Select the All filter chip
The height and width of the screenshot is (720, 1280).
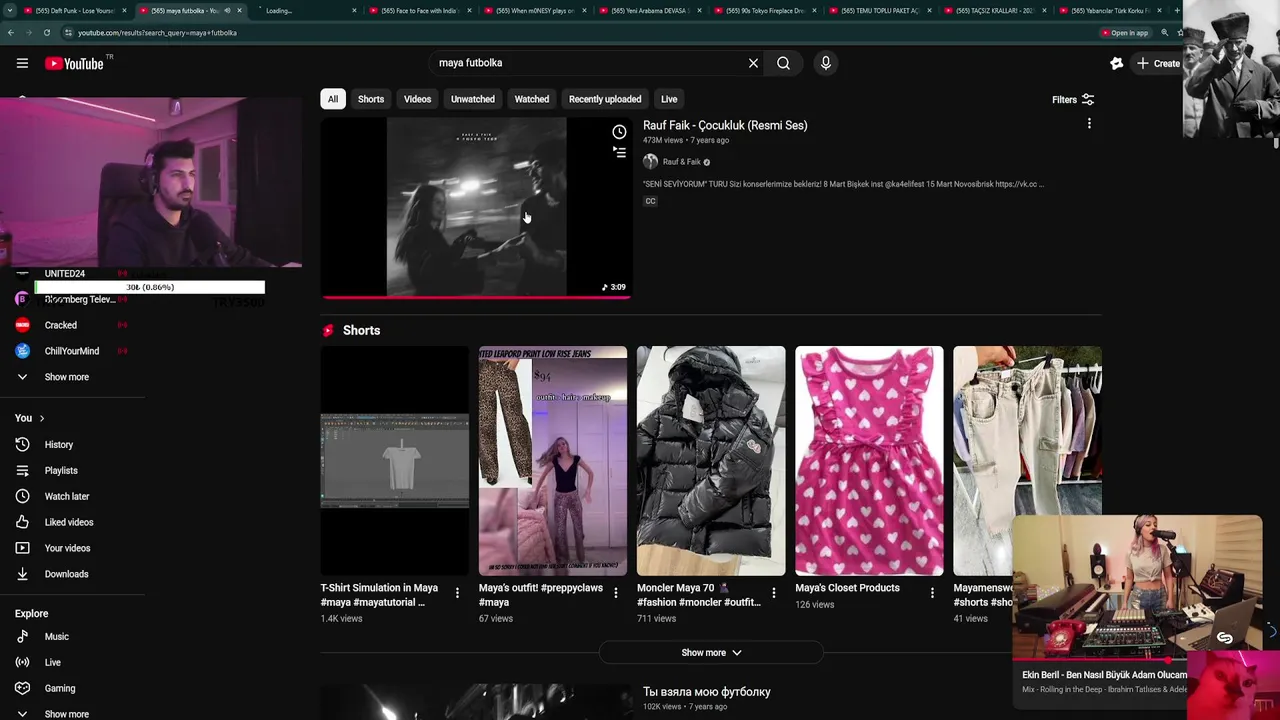click(x=333, y=99)
